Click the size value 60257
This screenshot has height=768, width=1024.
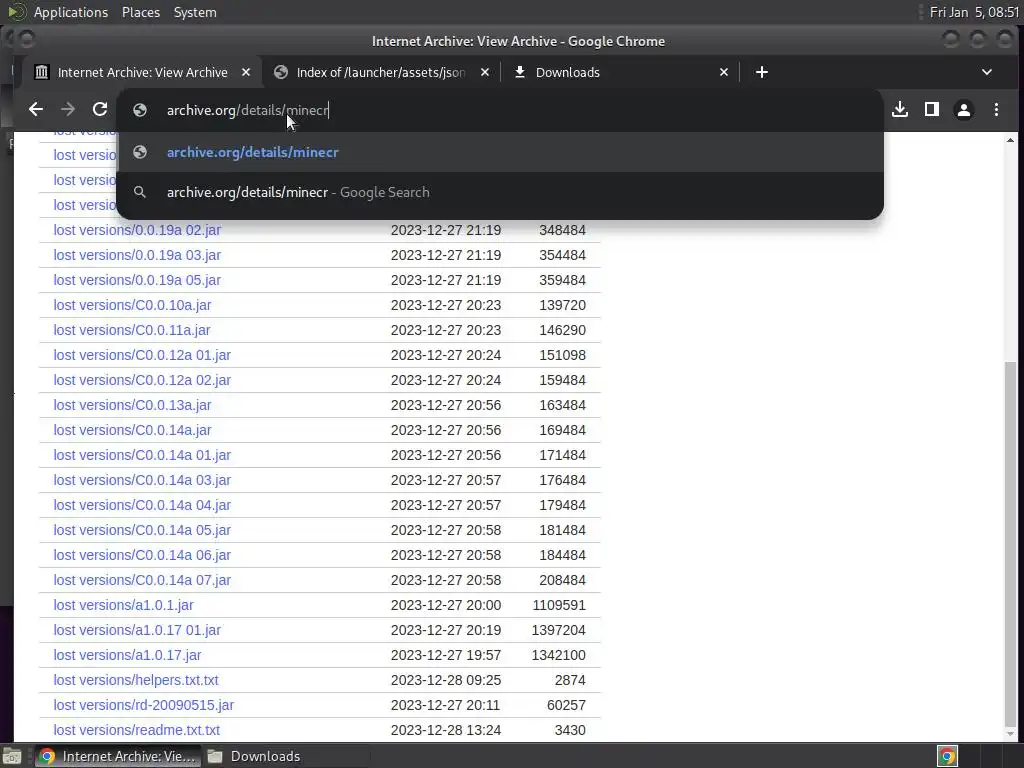(566, 705)
